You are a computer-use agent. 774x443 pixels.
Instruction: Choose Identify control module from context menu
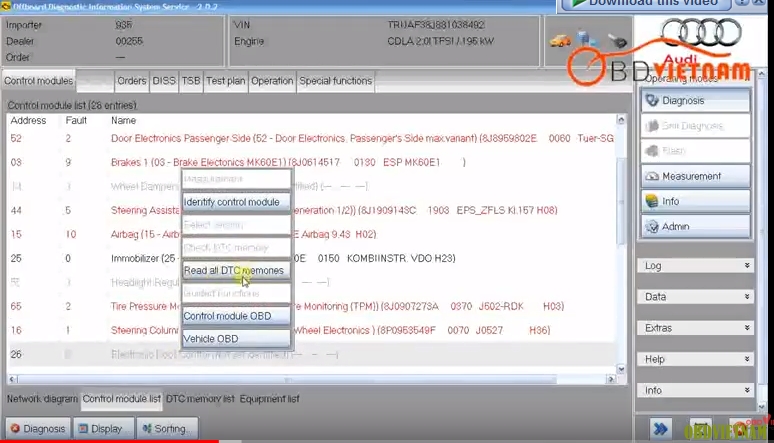point(236,202)
